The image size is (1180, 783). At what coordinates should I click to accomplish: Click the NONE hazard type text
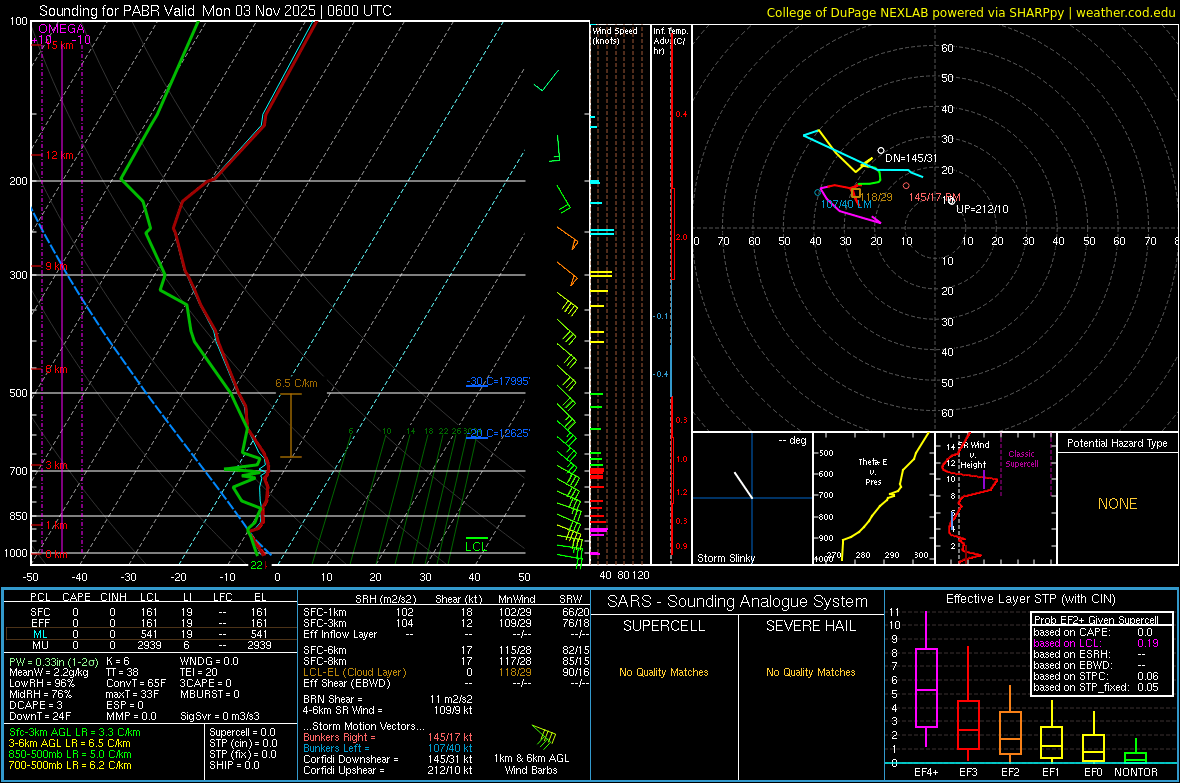point(1117,504)
